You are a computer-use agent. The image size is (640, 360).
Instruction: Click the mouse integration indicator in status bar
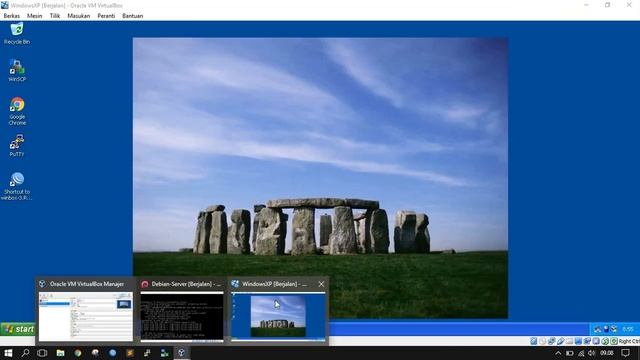pos(605,341)
